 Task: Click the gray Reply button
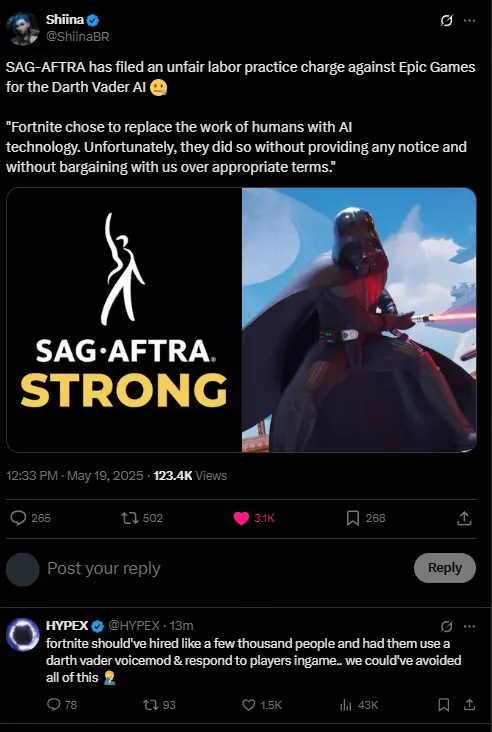point(445,568)
